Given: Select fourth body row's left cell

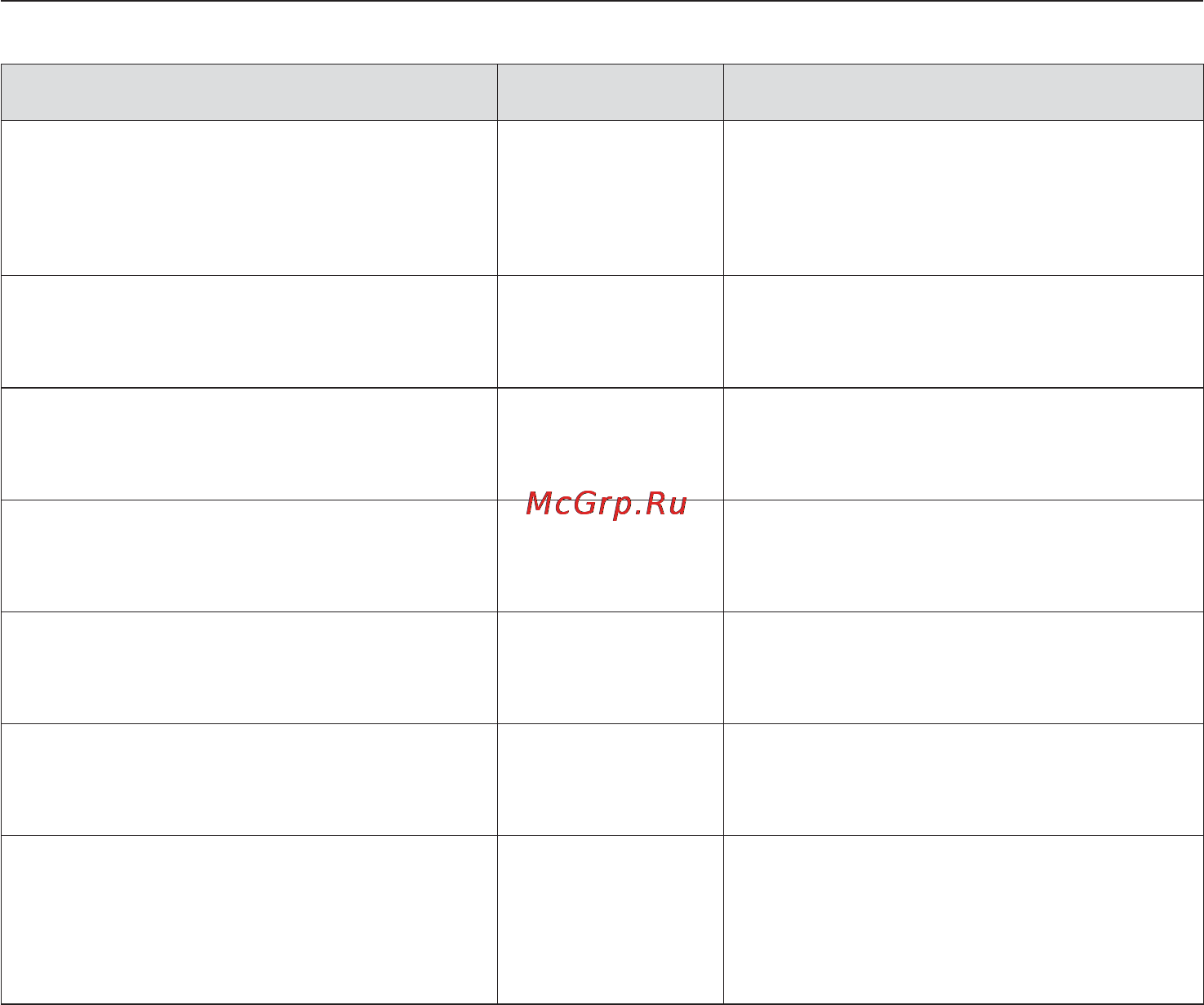Looking at the screenshot, I should coord(249,555).
